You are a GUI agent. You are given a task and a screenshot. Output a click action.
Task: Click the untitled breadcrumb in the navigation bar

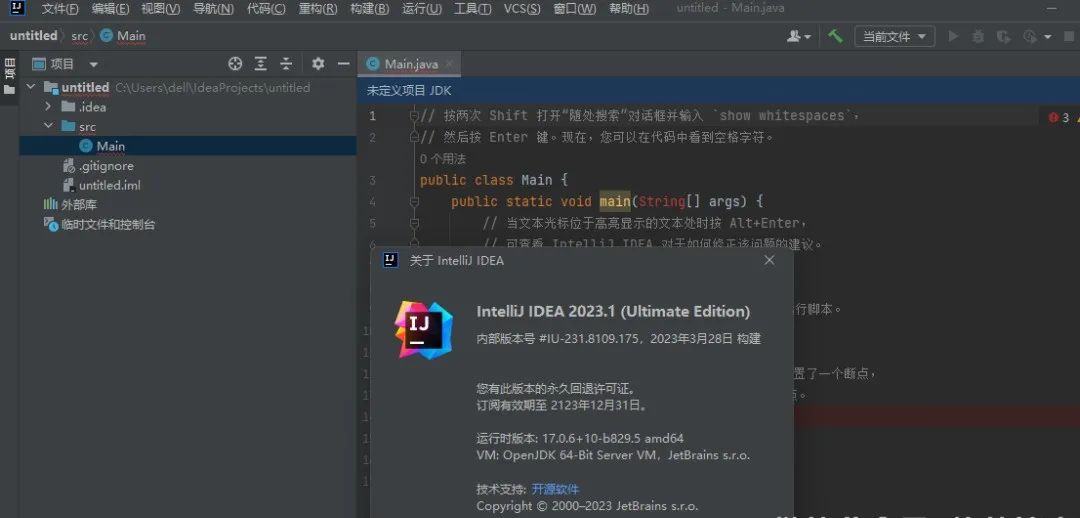click(33, 36)
